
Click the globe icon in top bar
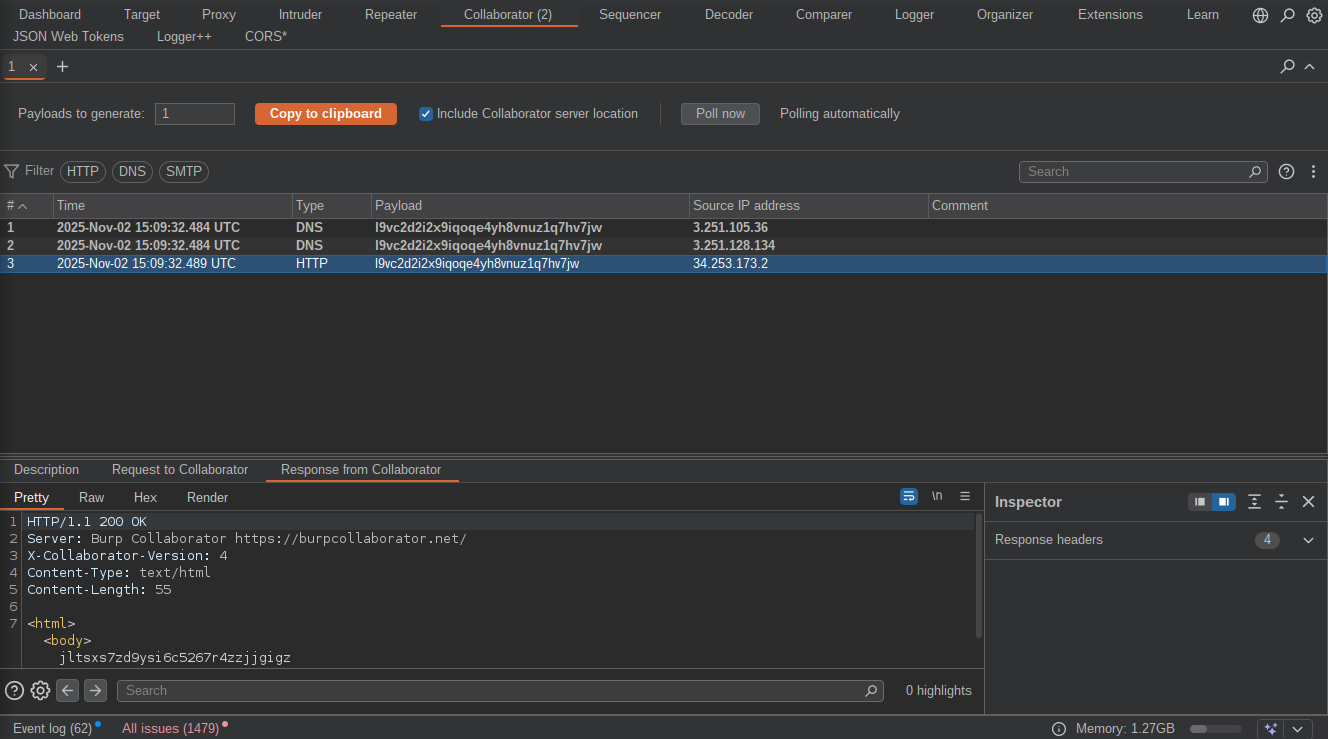pos(1260,15)
